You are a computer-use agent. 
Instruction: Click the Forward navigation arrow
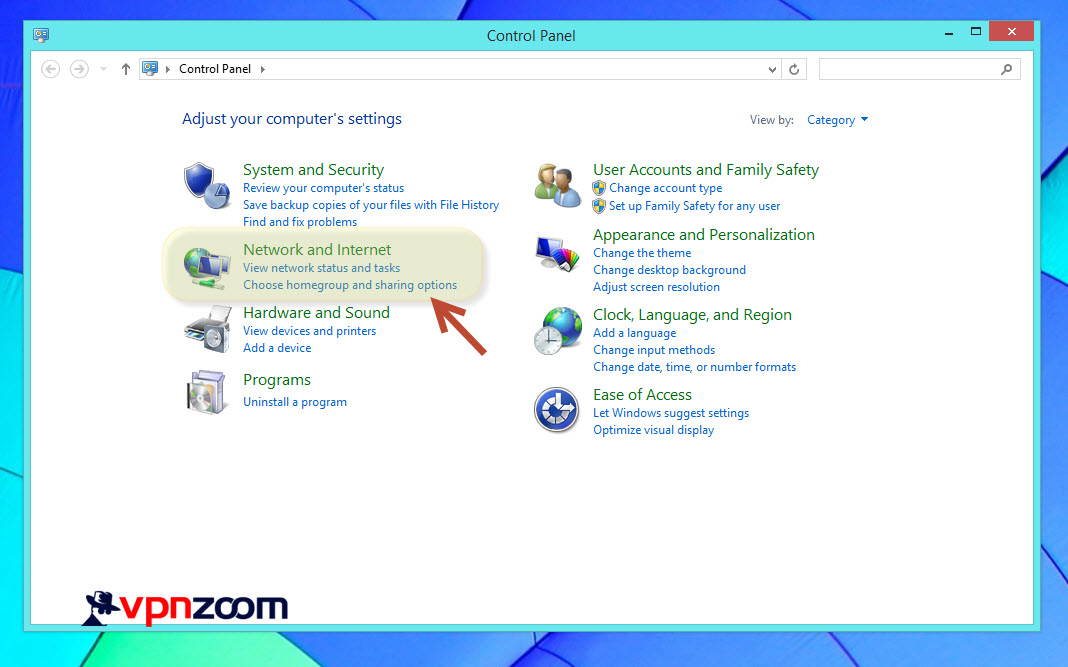(79, 69)
